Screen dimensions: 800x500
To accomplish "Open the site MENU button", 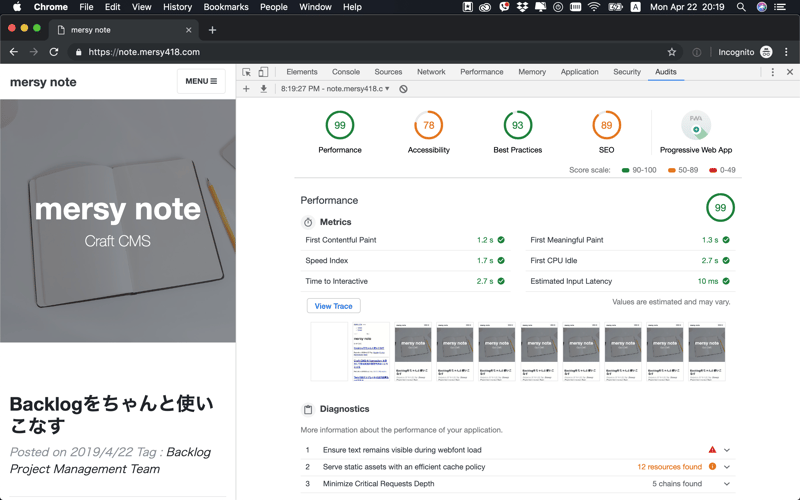I will [201, 81].
